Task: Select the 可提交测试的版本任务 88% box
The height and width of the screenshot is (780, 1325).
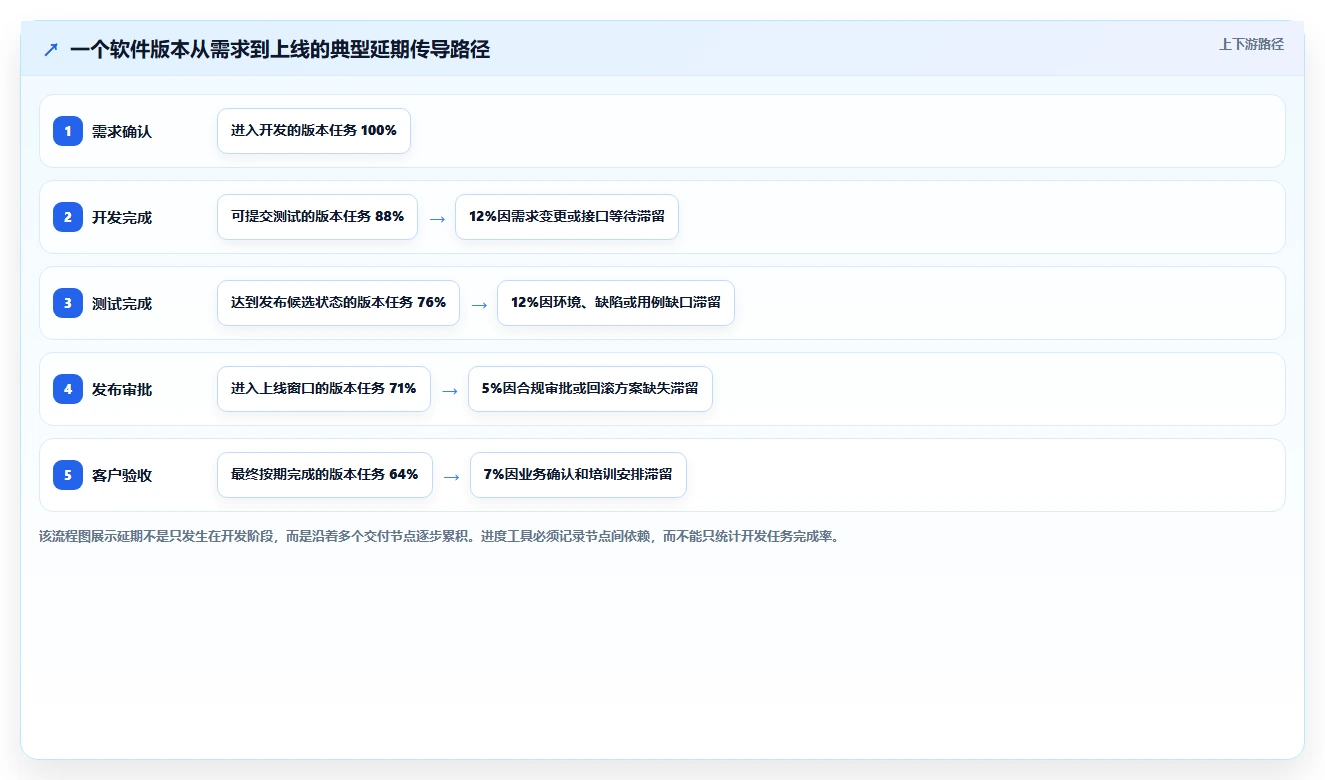Action: (317, 217)
